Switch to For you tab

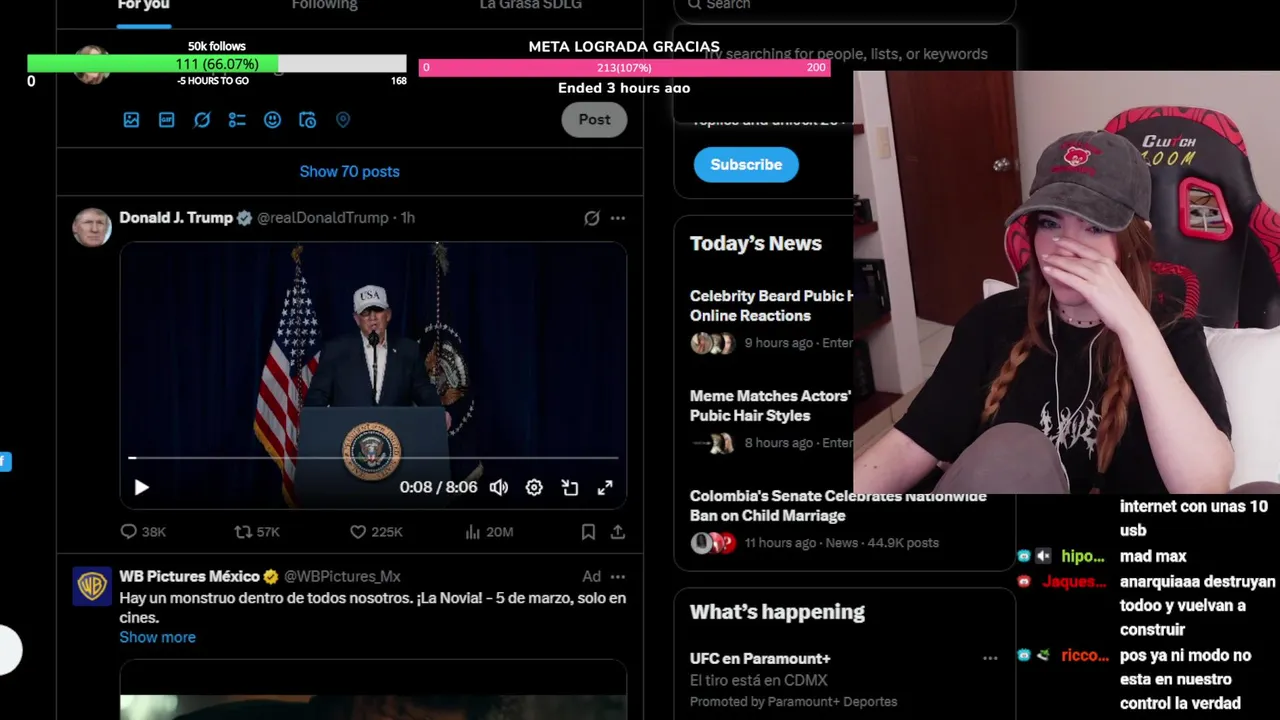click(143, 6)
